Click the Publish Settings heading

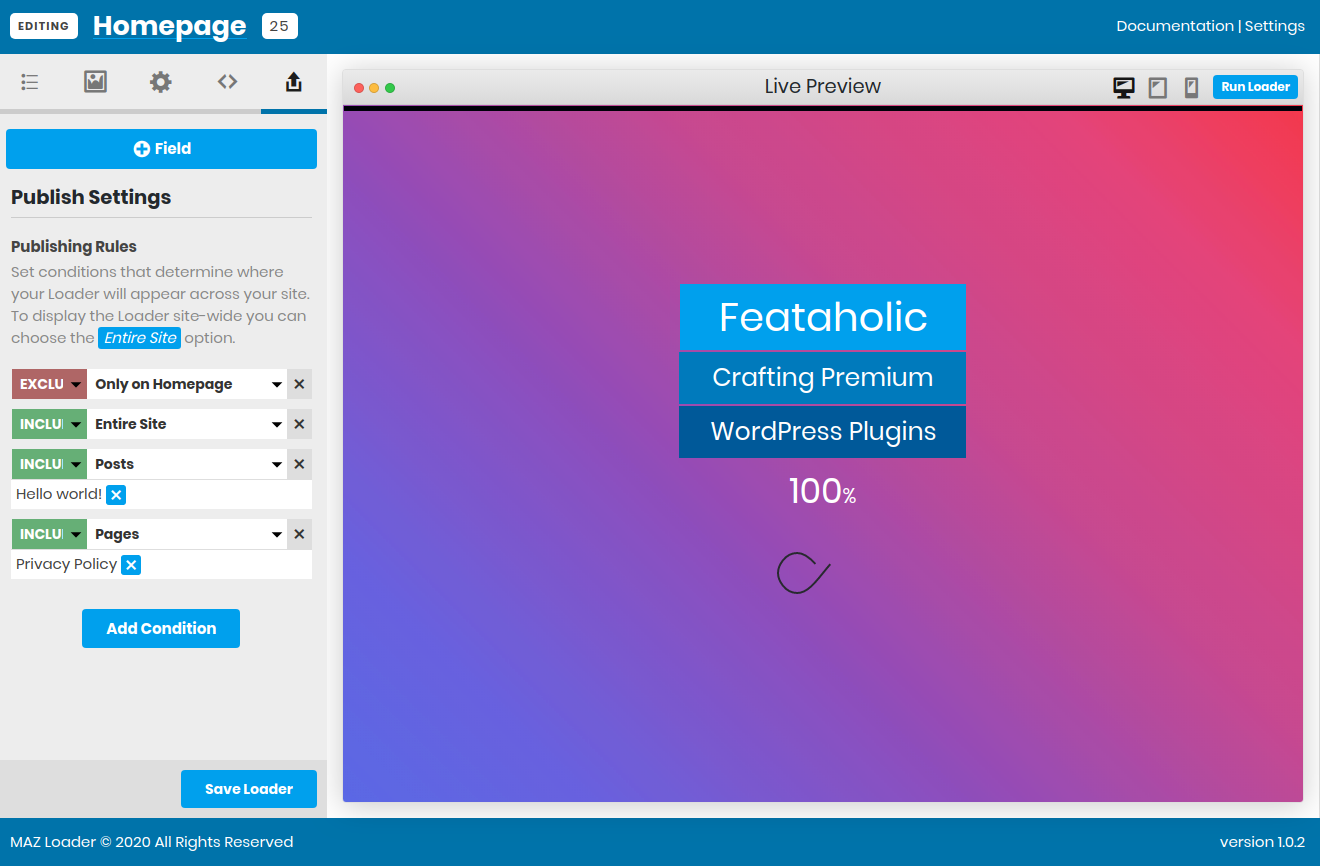click(x=91, y=197)
